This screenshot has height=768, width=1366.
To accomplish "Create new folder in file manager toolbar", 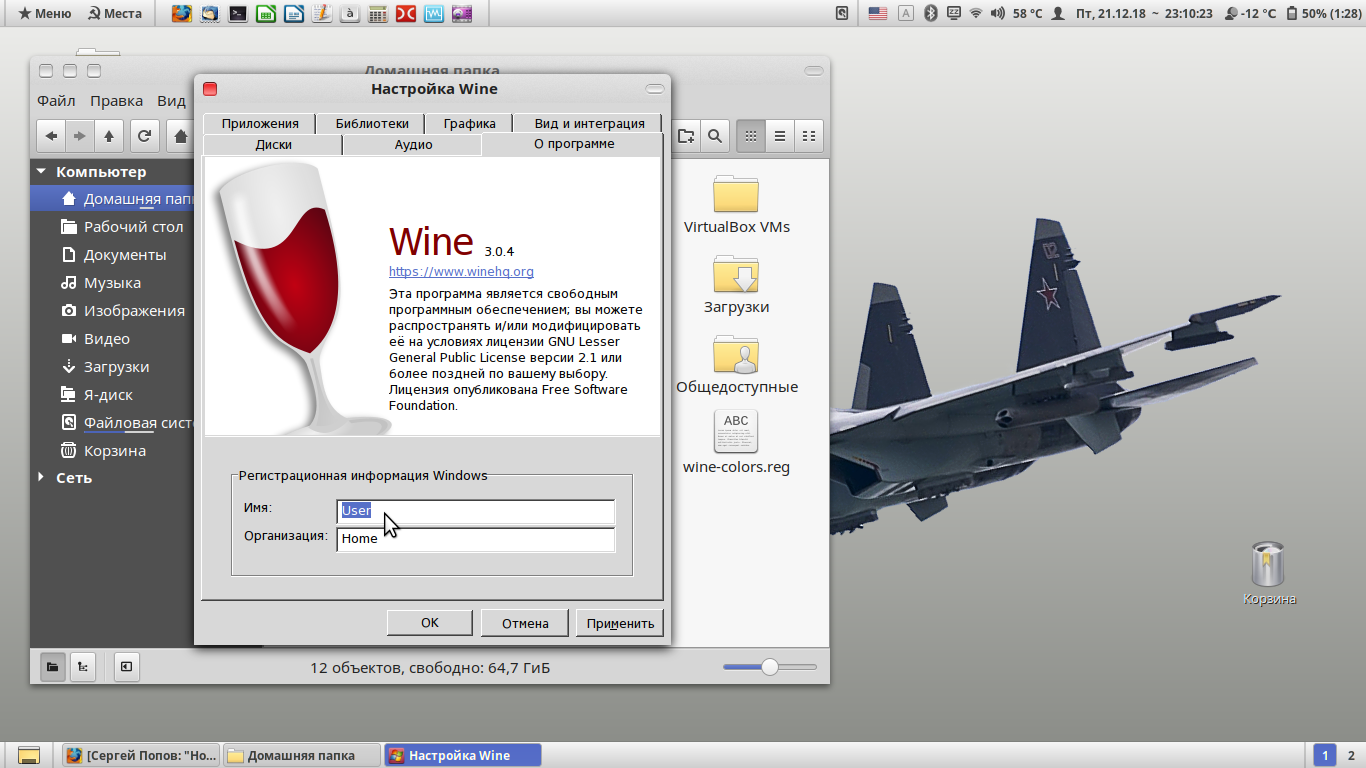I will (686, 136).
